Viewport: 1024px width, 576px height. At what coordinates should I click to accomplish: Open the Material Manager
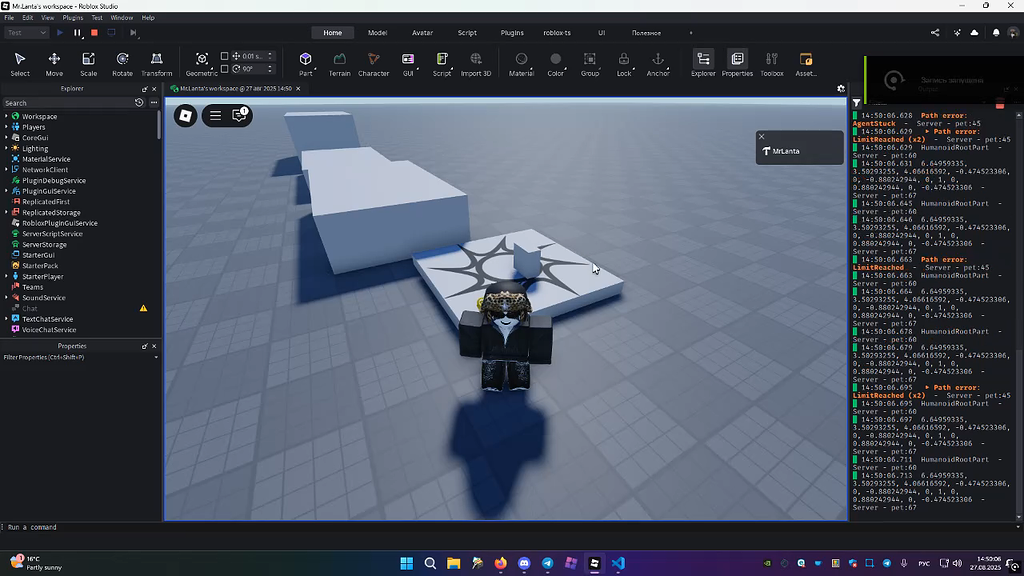point(520,62)
